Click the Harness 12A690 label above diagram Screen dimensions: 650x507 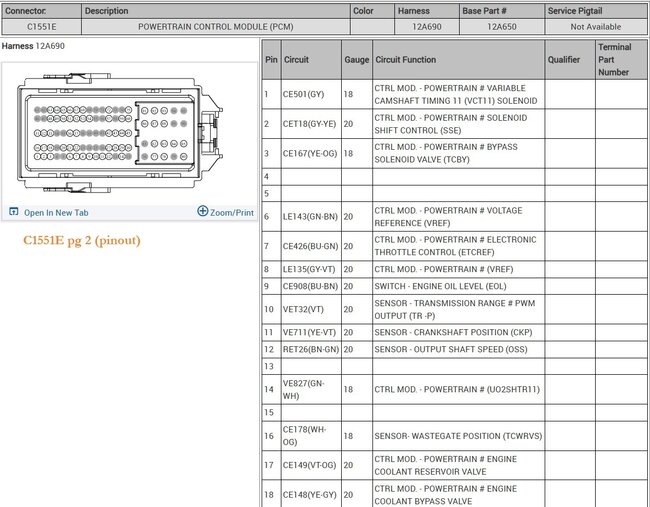(33, 46)
